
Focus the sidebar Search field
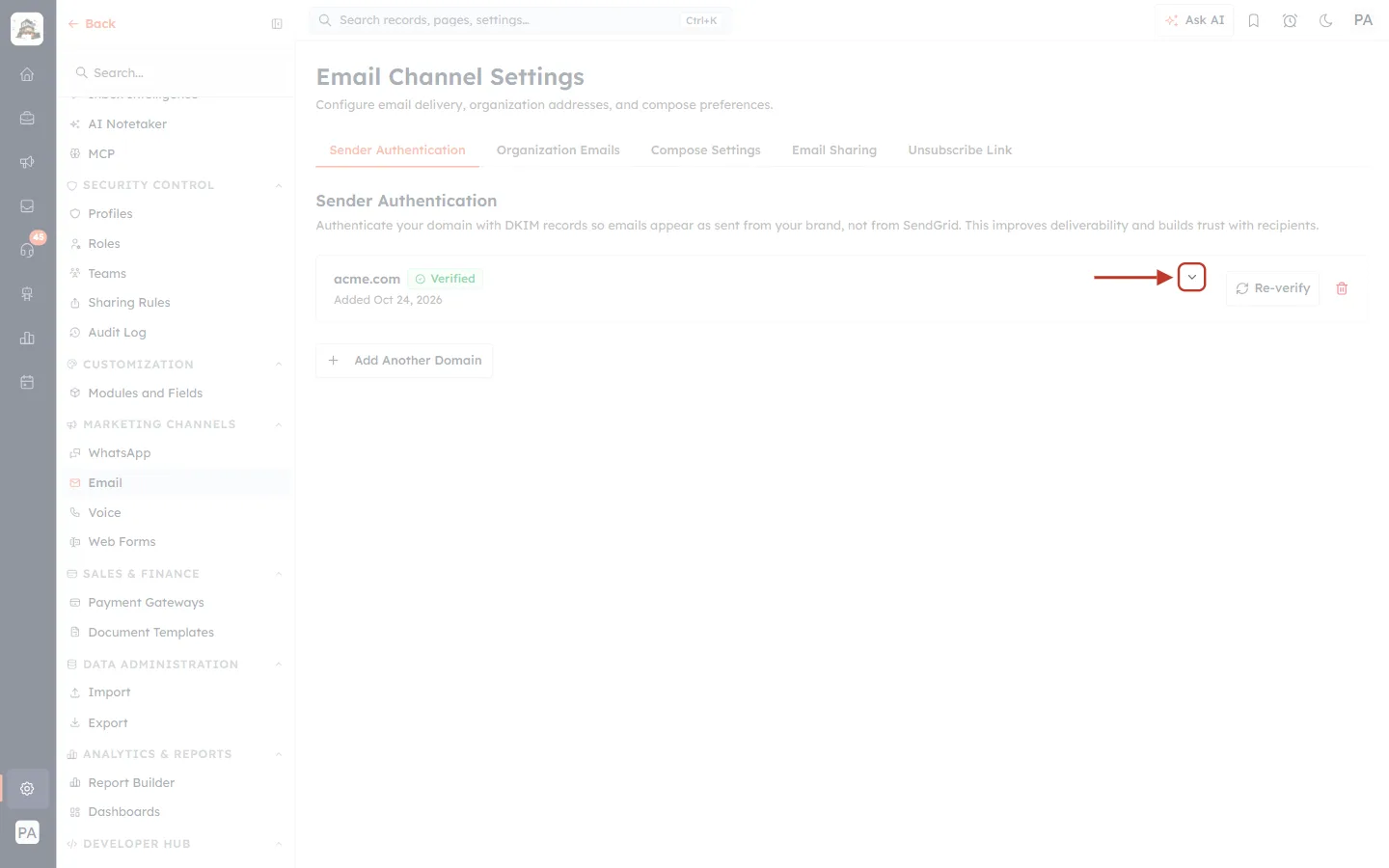[176, 72]
